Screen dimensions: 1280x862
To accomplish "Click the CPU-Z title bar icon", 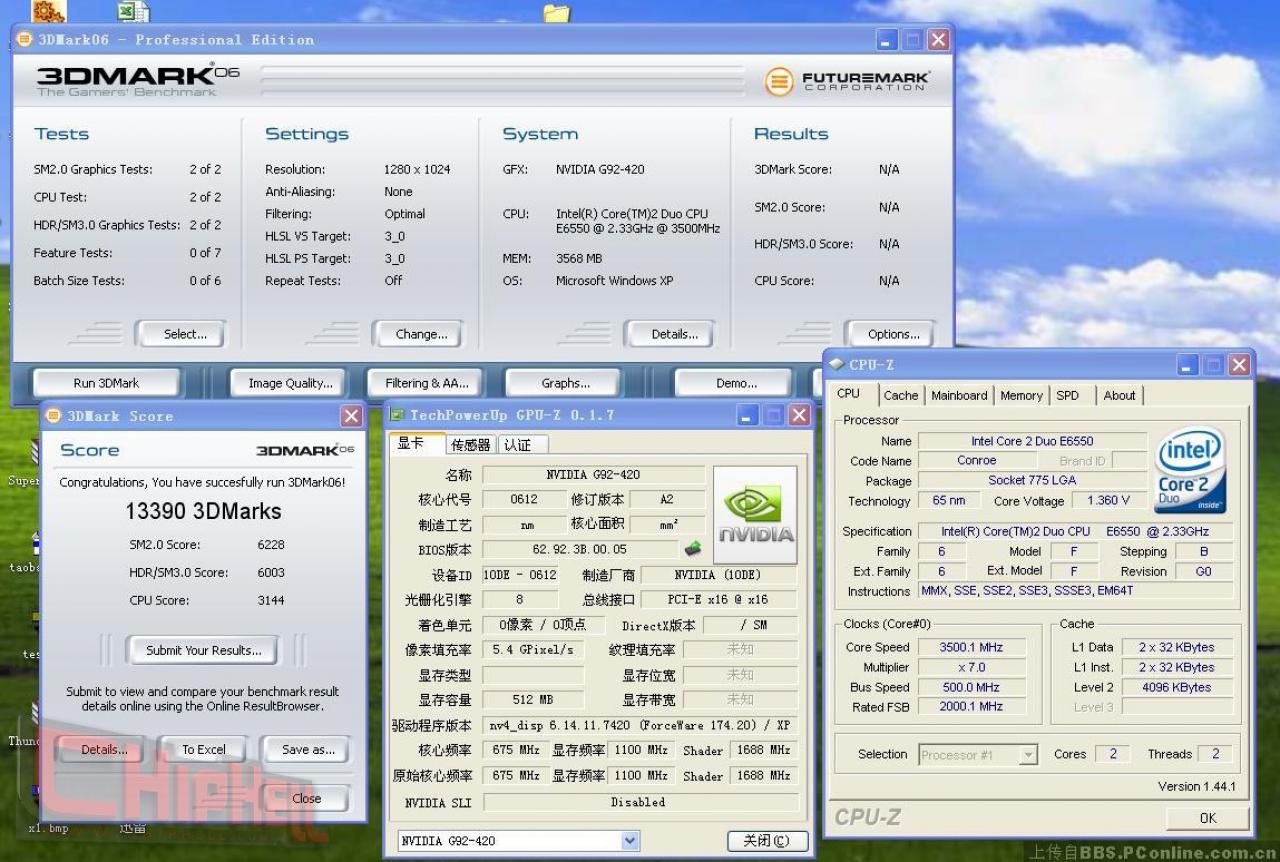I will tap(837, 364).
